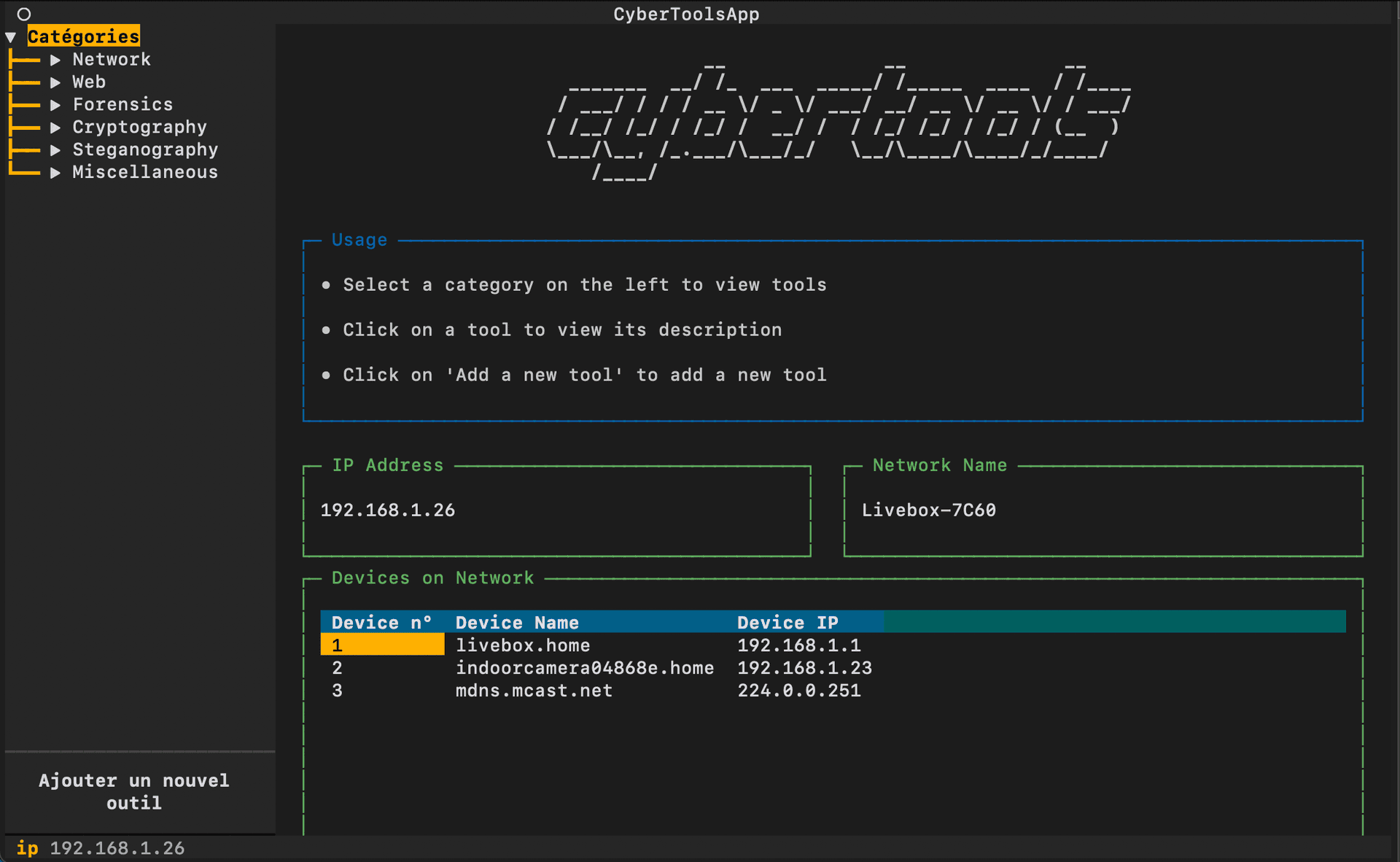This screenshot has width=1400, height=862.
Task: Click the Usage panel title
Action: [359, 240]
